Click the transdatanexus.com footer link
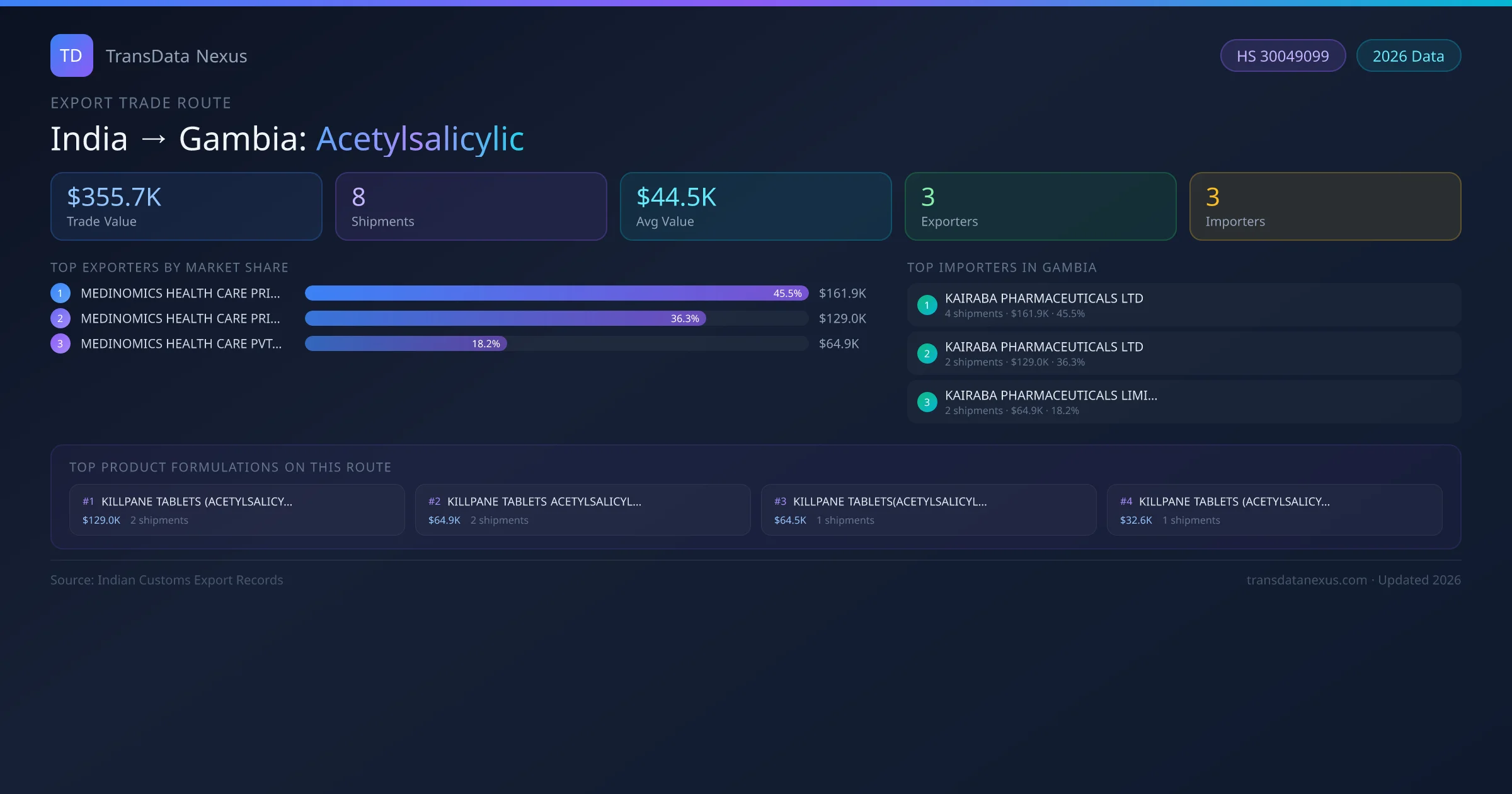 tap(1307, 580)
